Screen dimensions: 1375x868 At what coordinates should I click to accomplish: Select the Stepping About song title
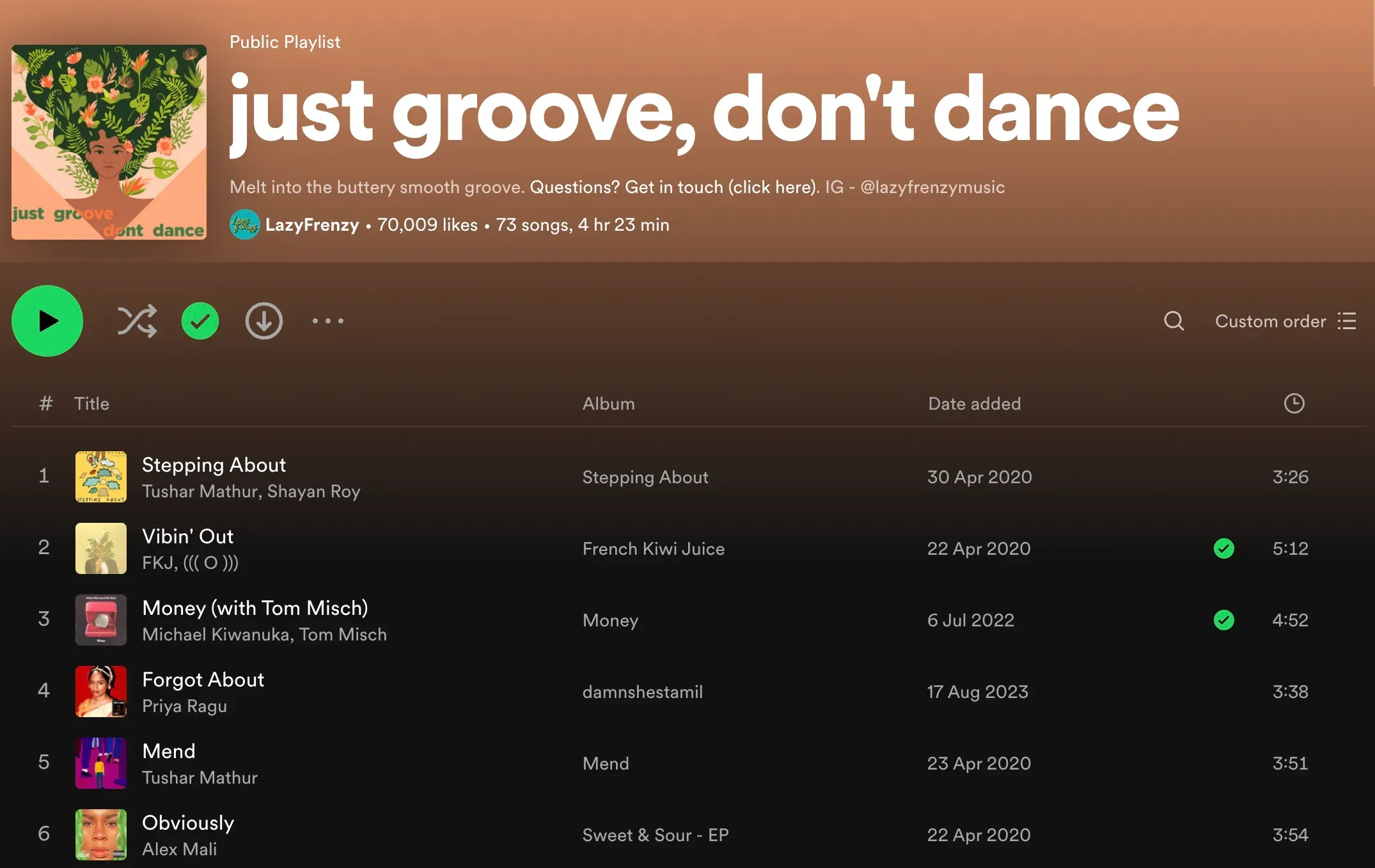[x=214, y=465]
